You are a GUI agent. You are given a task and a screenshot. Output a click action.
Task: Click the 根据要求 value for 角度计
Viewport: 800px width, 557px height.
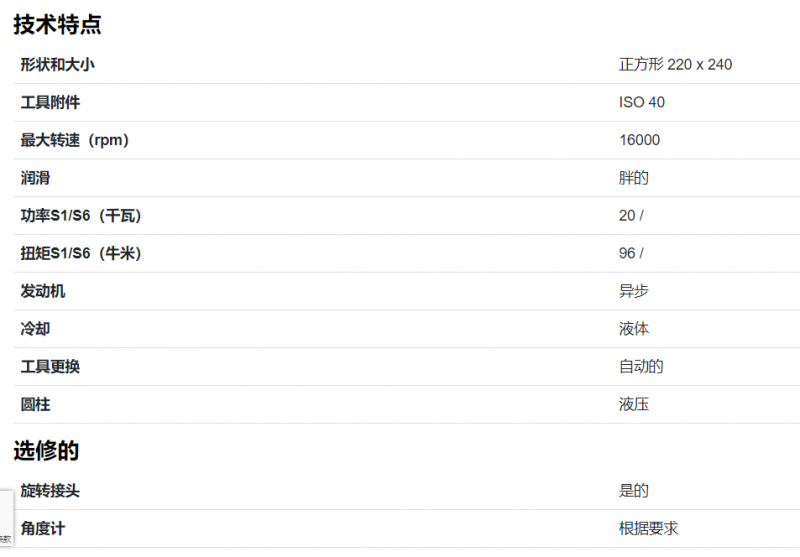click(648, 528)
